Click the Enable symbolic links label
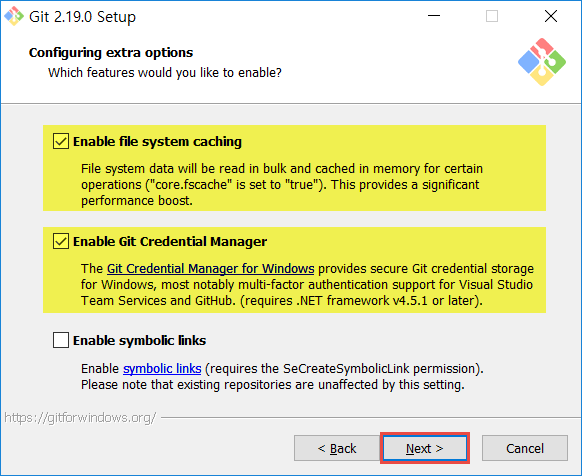 point(140,340)
